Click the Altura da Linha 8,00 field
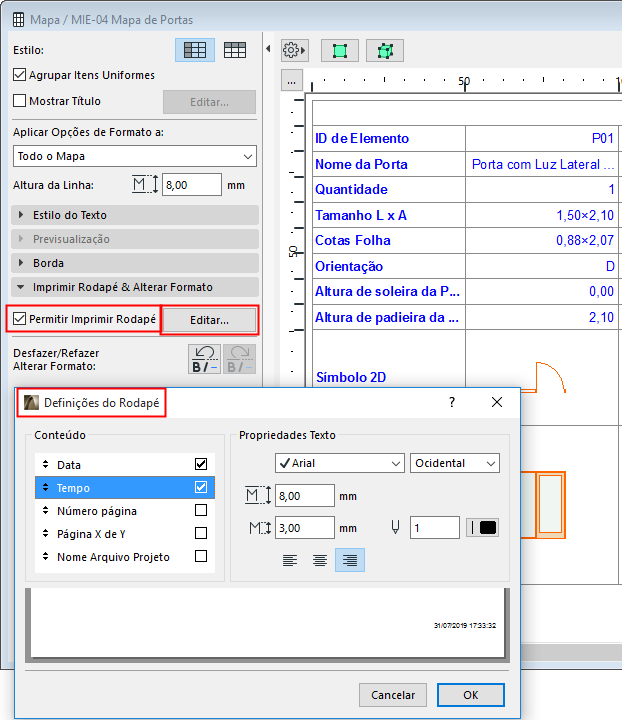This screenshot has height=720, width=622. (192, 185)
